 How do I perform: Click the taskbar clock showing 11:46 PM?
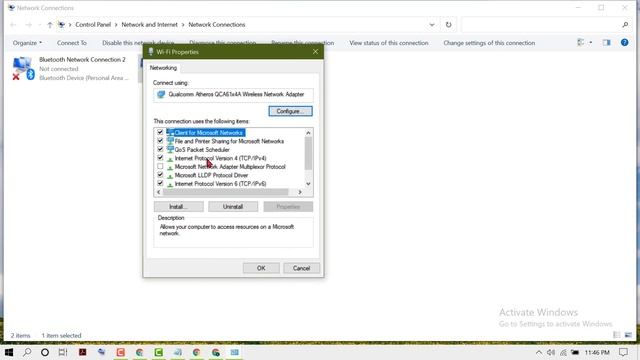click(x=597, y=352)
